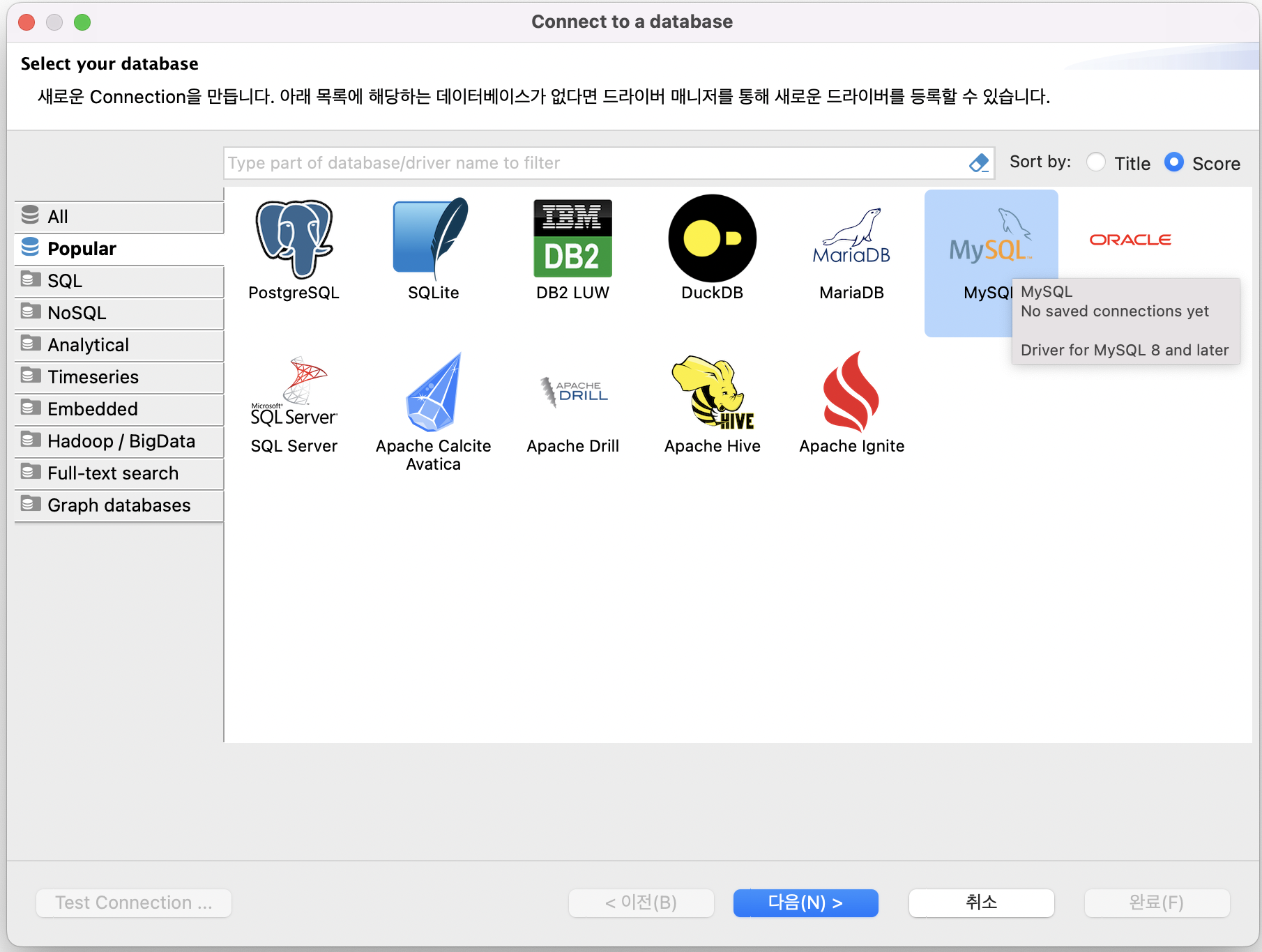Switch to the NoSQL category
This screenshot has height=952, width=1262.
point(119,313)
